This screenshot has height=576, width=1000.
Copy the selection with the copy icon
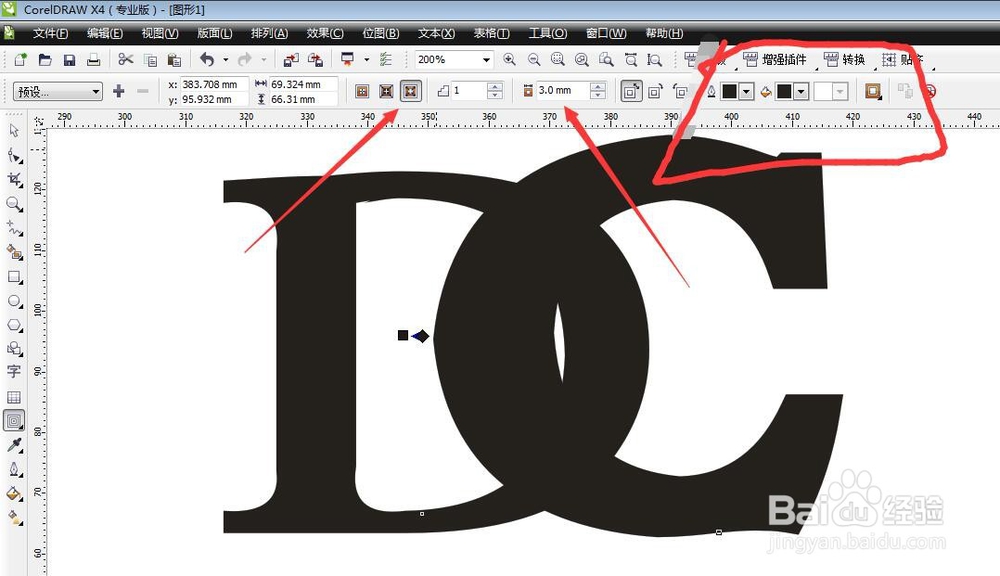pyautogui.click(x=151, y=60)
